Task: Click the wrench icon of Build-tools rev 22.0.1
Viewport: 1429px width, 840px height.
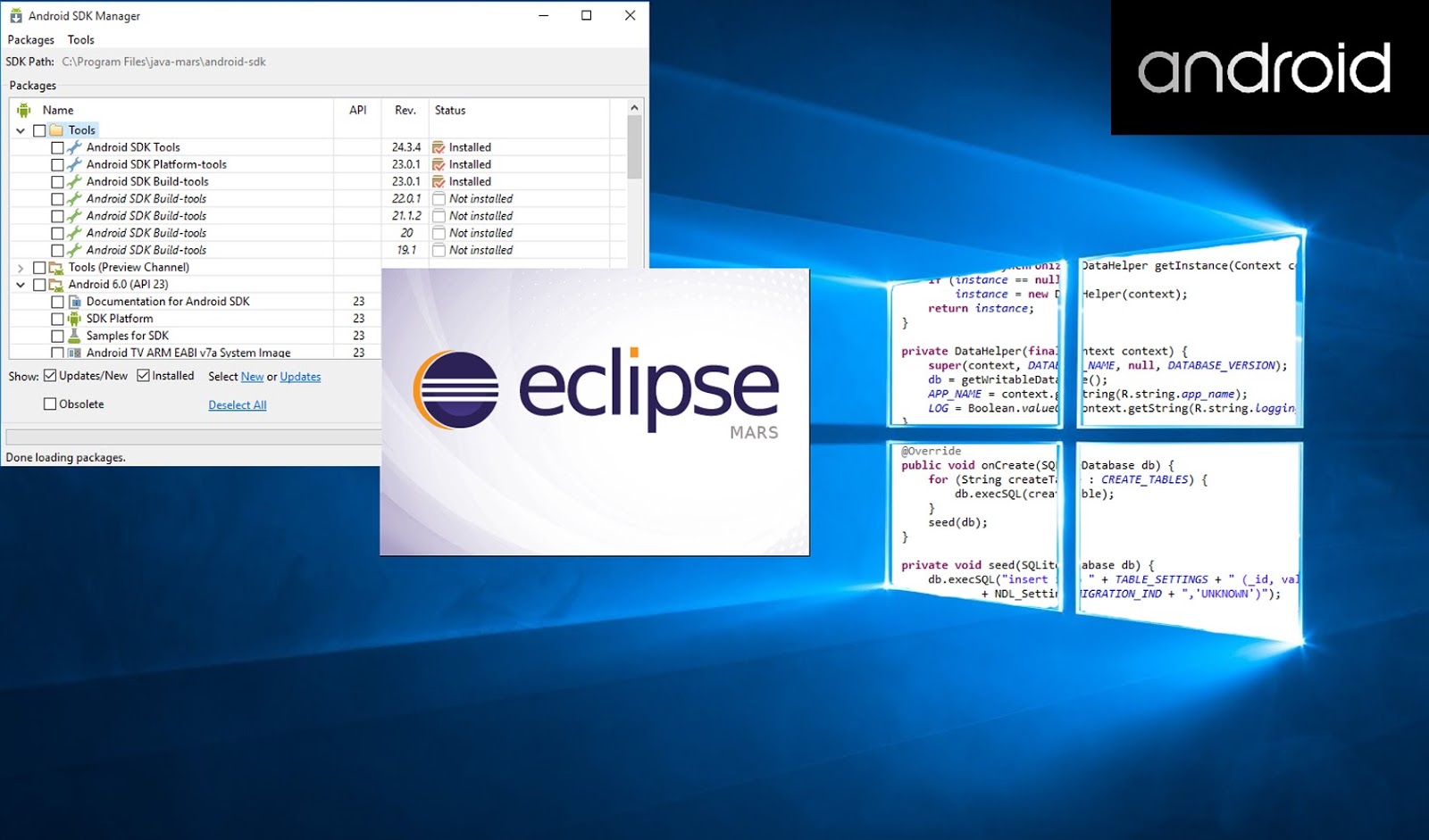Action: (x=74, y=198)
